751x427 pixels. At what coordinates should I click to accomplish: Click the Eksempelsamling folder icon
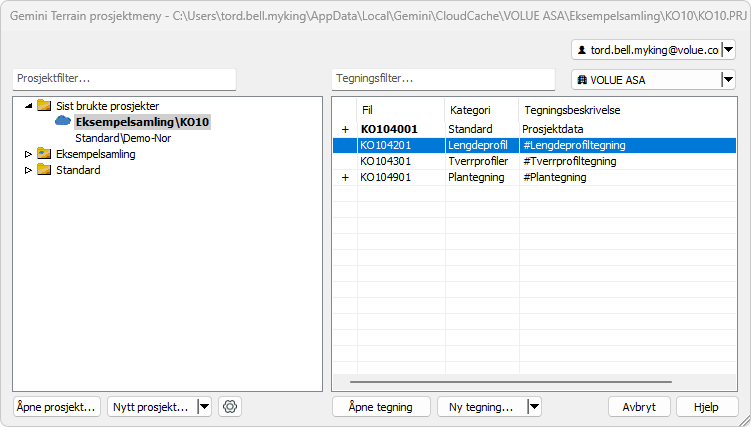point(43,154)
